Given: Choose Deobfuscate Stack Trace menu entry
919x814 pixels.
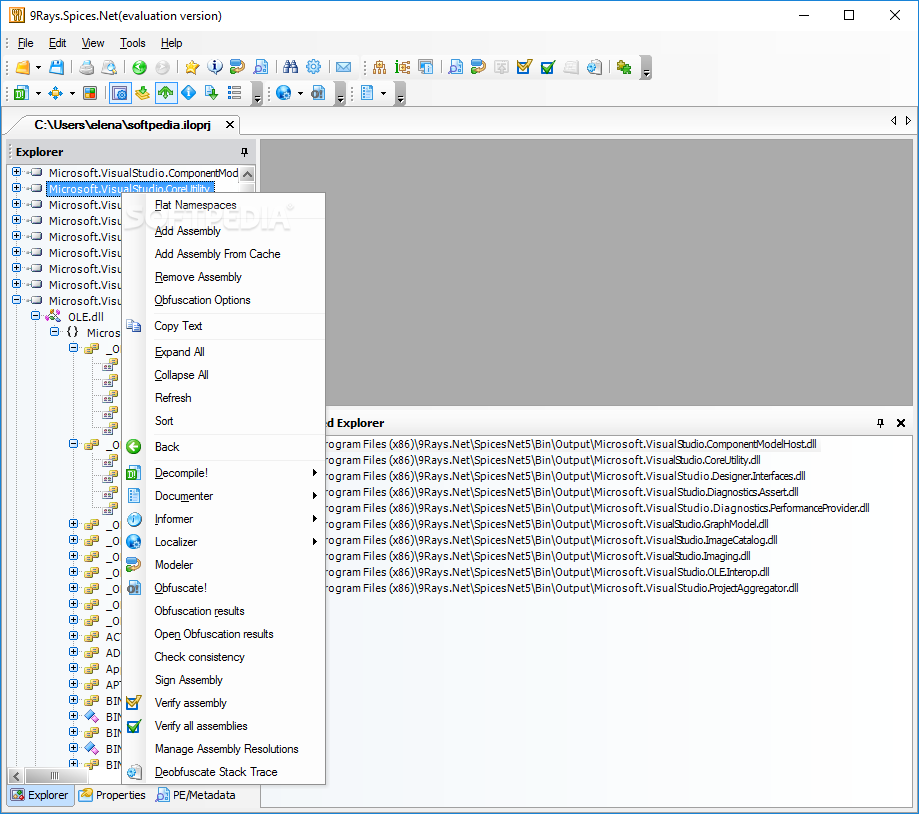Looking at the screenshot, I should click(216, 772).
